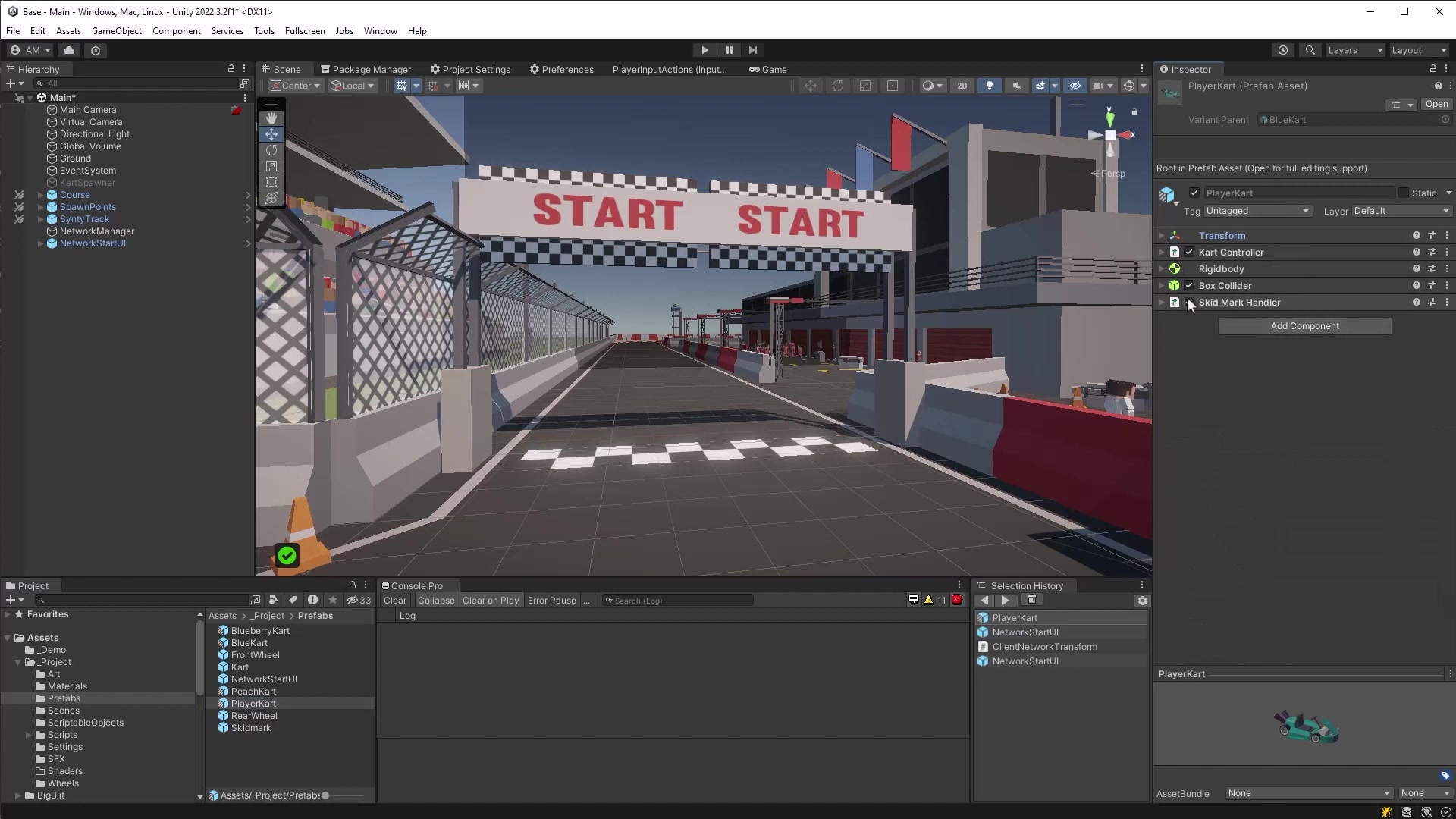The height and width of the screenshot is (819, 1456).
Task: Open the Search window icon near Layers
Action: point(1310,50)
